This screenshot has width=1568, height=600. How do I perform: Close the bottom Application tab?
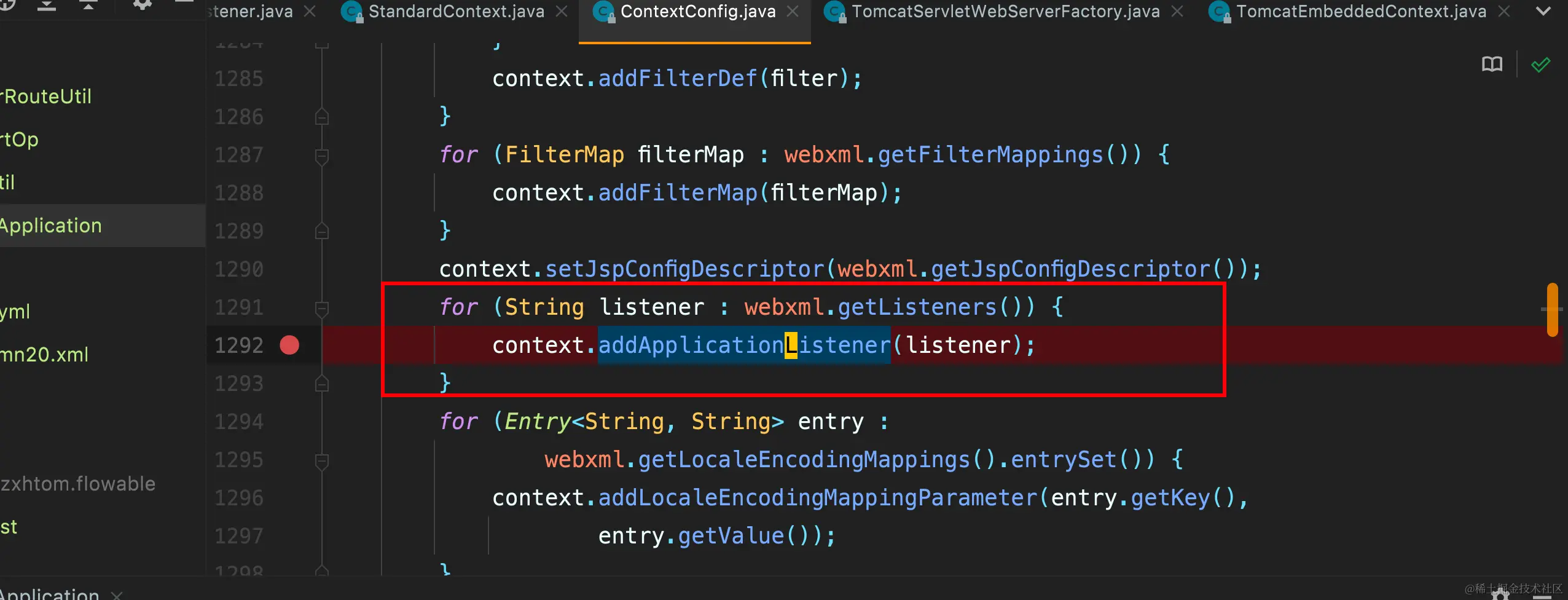pyautogui.click(x=117, y=594)
